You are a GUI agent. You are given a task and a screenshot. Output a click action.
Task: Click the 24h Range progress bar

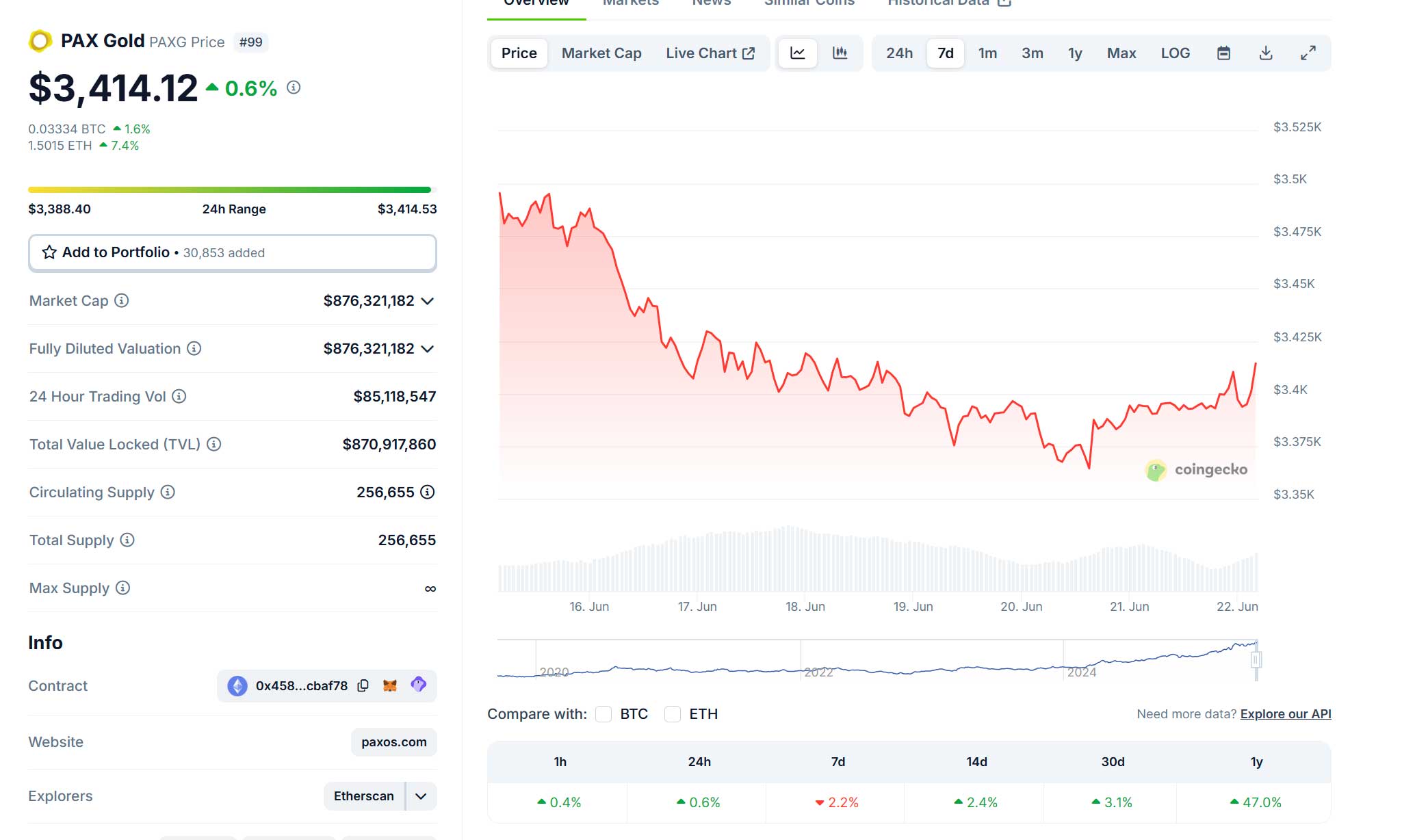point(233,189)
